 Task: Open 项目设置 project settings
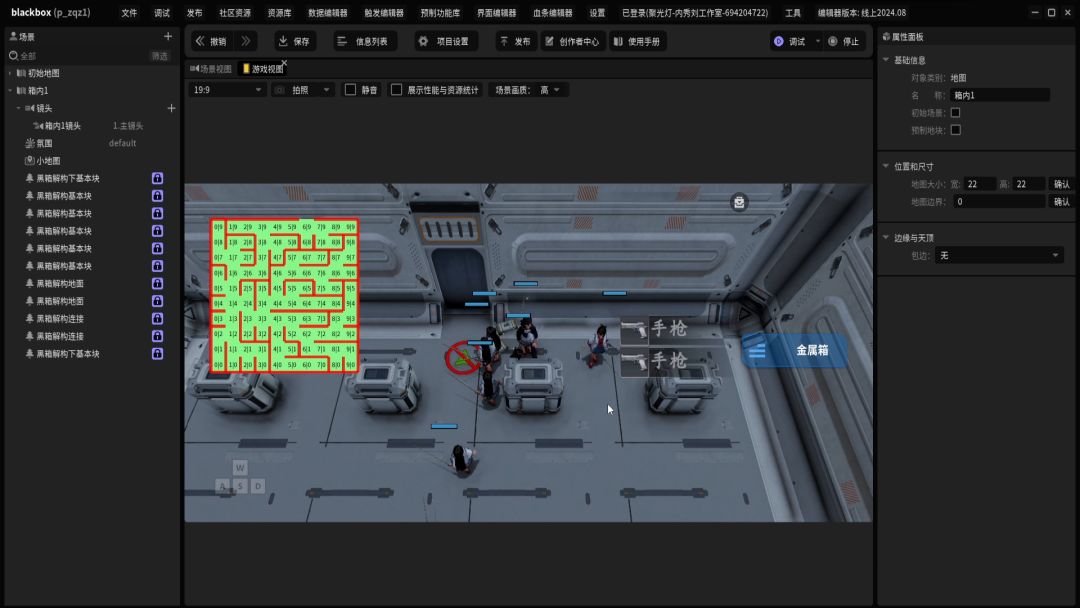click(x=445, y=41)
